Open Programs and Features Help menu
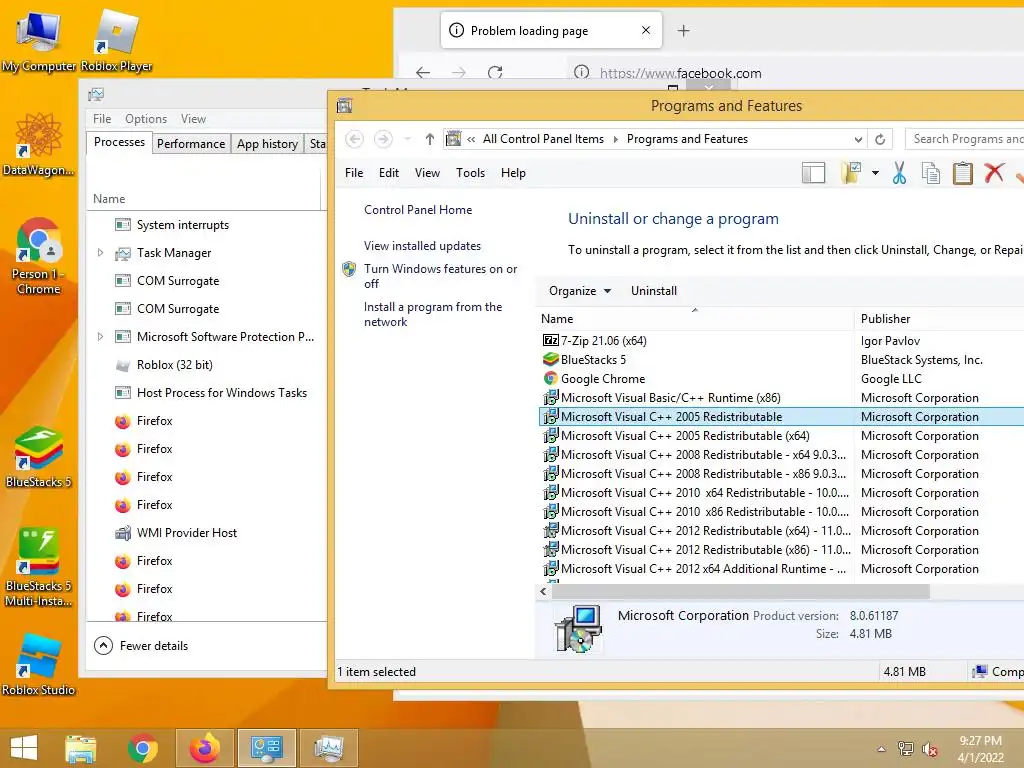Screen dimensions: 1024x768 pos(513,173)
